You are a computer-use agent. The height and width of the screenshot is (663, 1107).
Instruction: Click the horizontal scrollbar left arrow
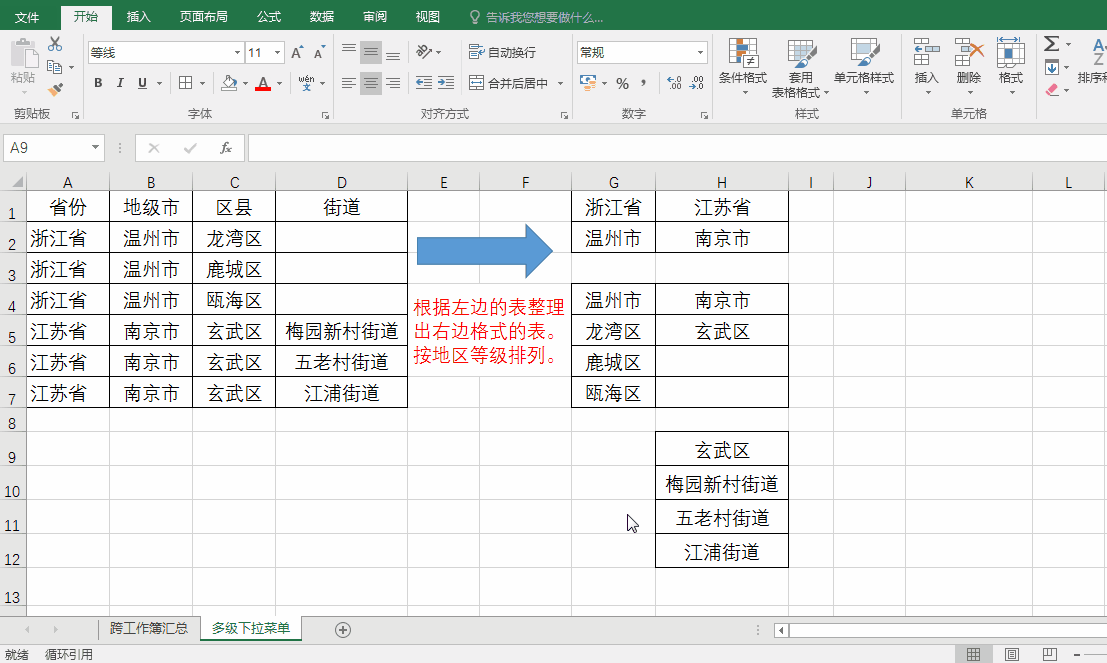(x=781, y=630)
